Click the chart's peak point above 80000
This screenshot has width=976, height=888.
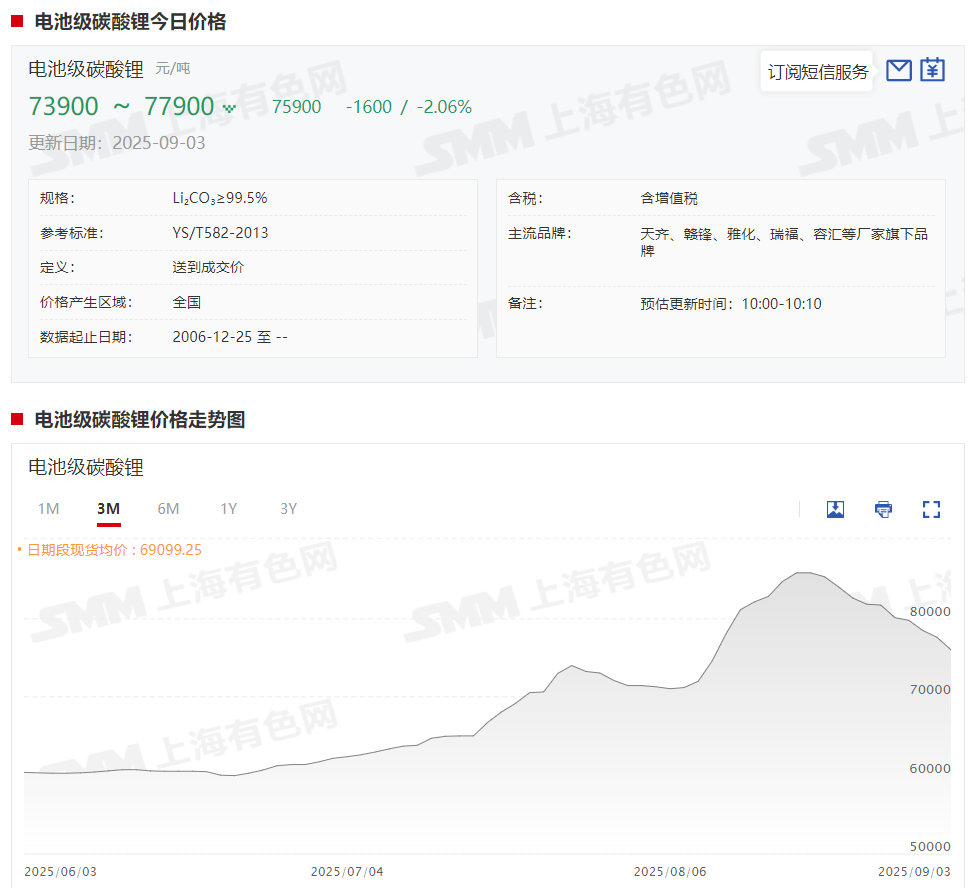(x=801, y=573)
